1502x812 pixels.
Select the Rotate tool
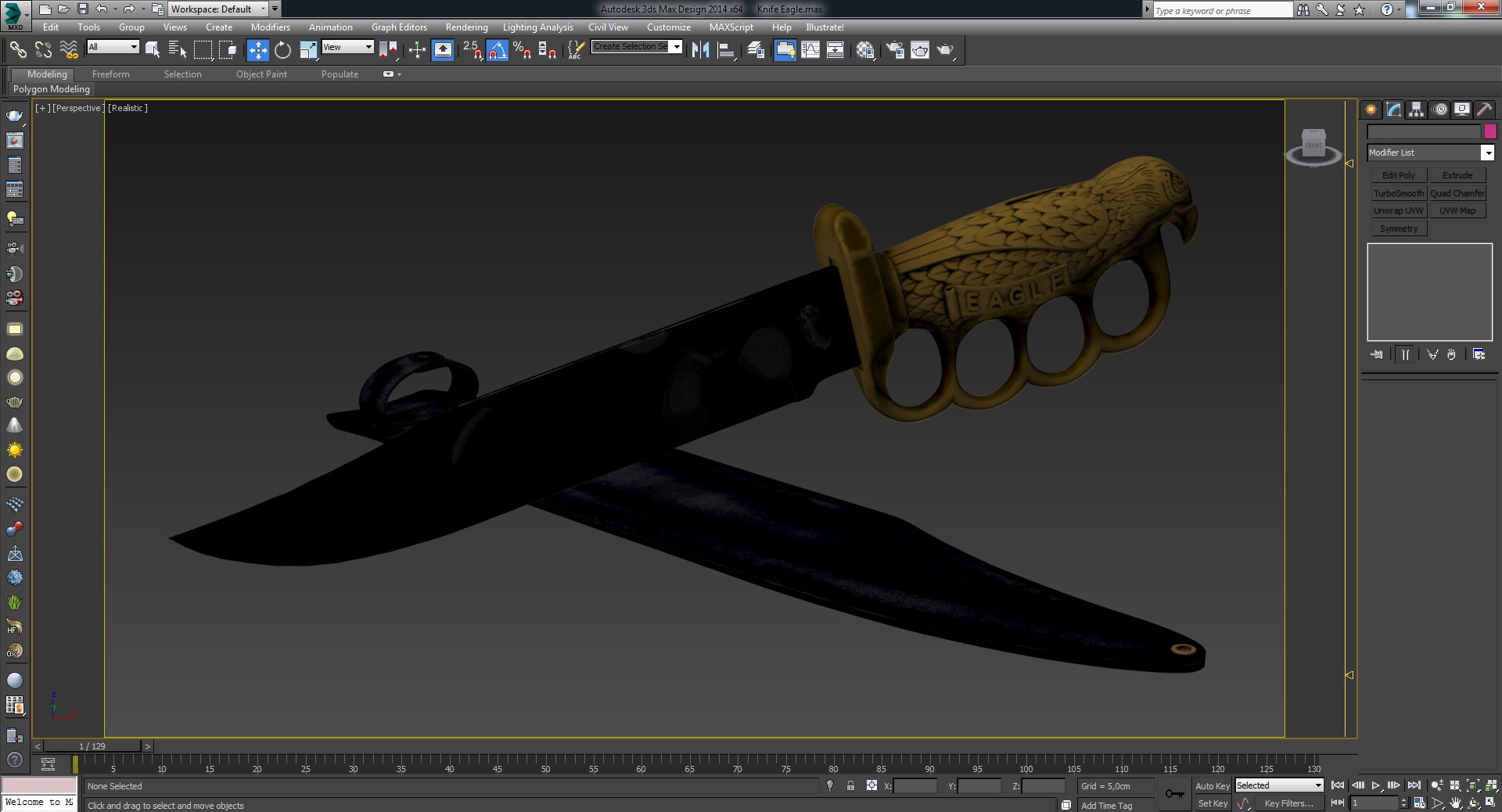point(282,50)
